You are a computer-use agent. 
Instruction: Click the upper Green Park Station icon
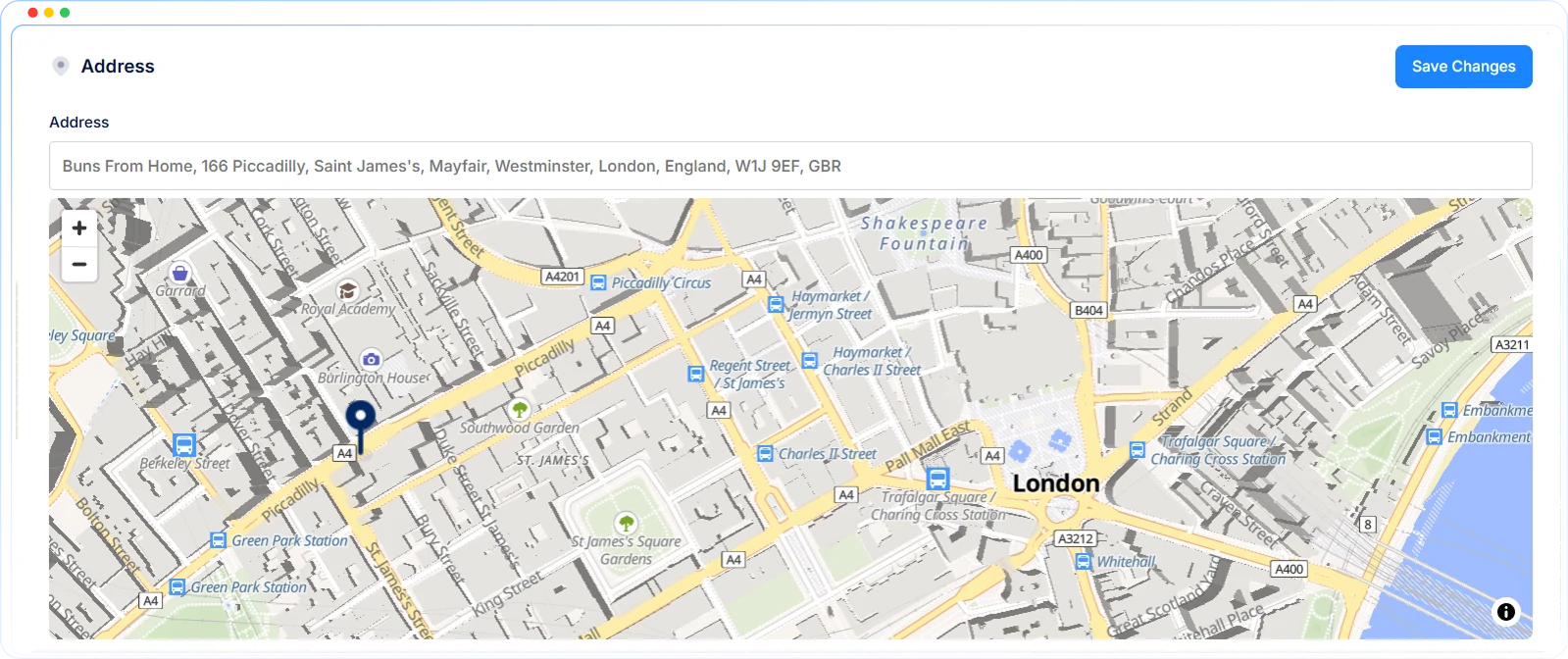[x=218, y=540]
